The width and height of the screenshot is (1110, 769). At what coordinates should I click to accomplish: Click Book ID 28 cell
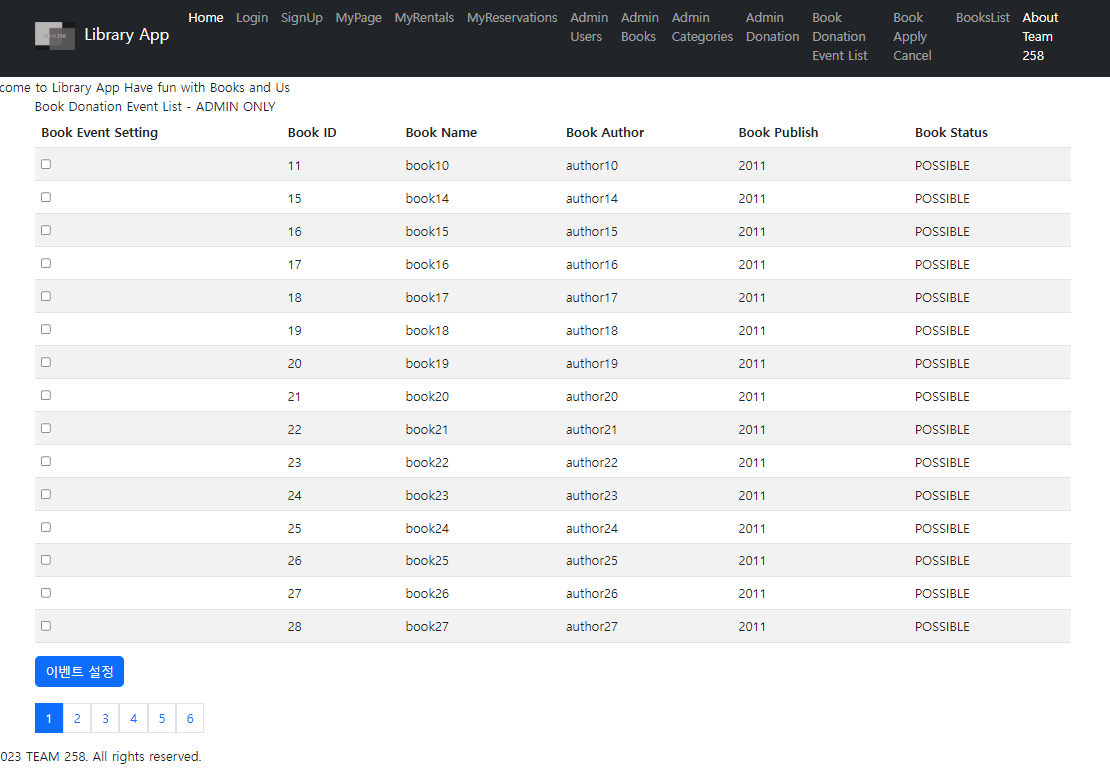(294, 627)
